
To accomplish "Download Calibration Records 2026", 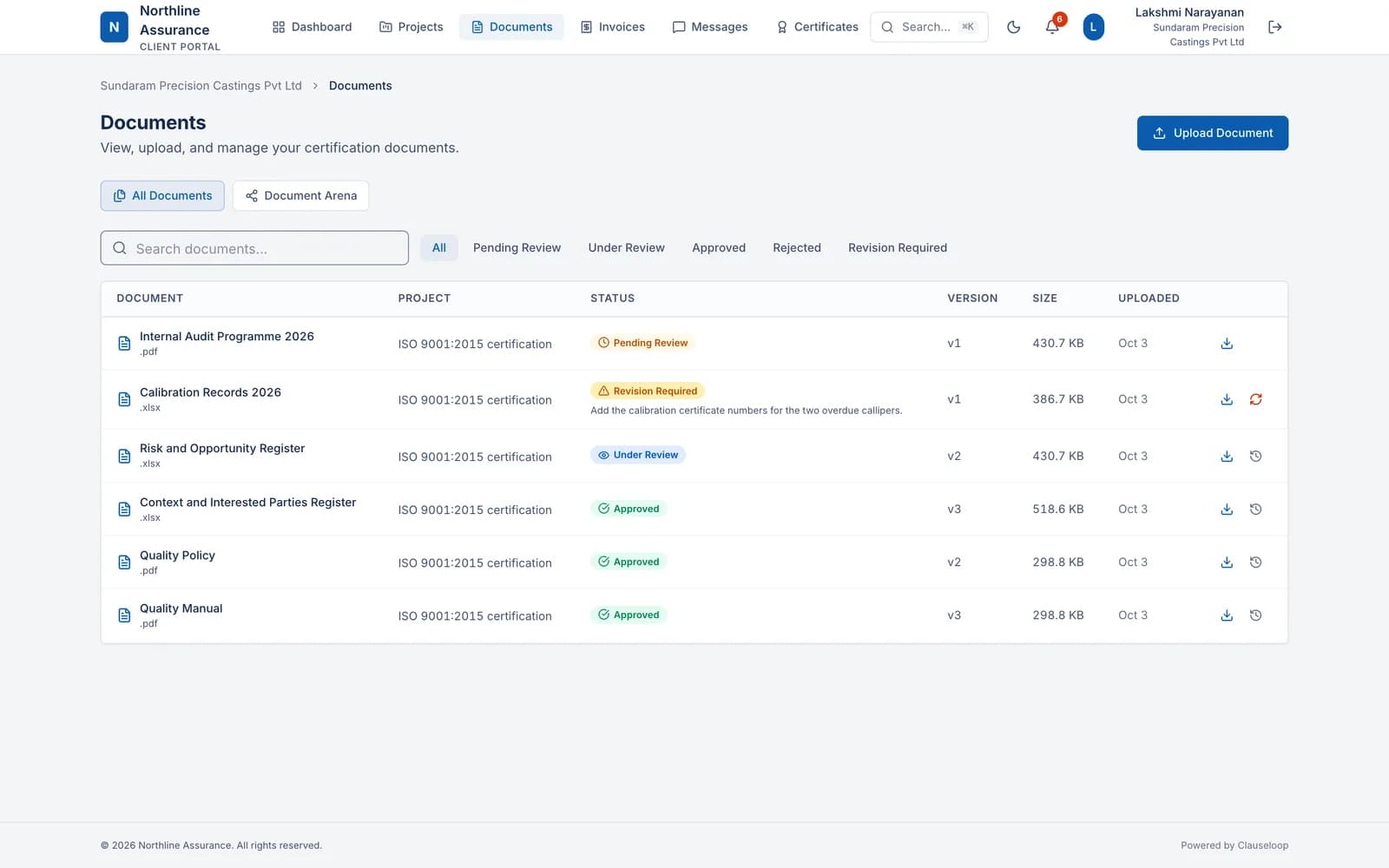I will point(1227,399).
